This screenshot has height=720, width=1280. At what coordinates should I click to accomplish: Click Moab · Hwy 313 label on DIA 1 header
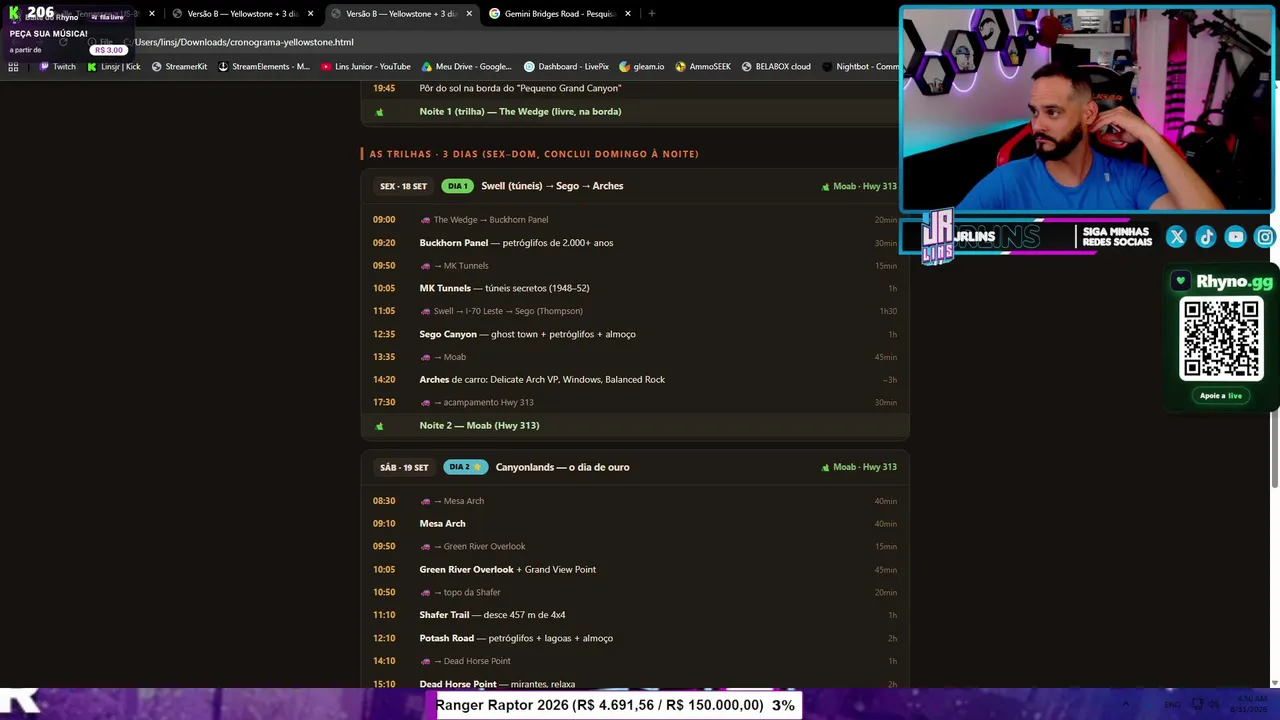pyautogui.click(x=859, y=186)
